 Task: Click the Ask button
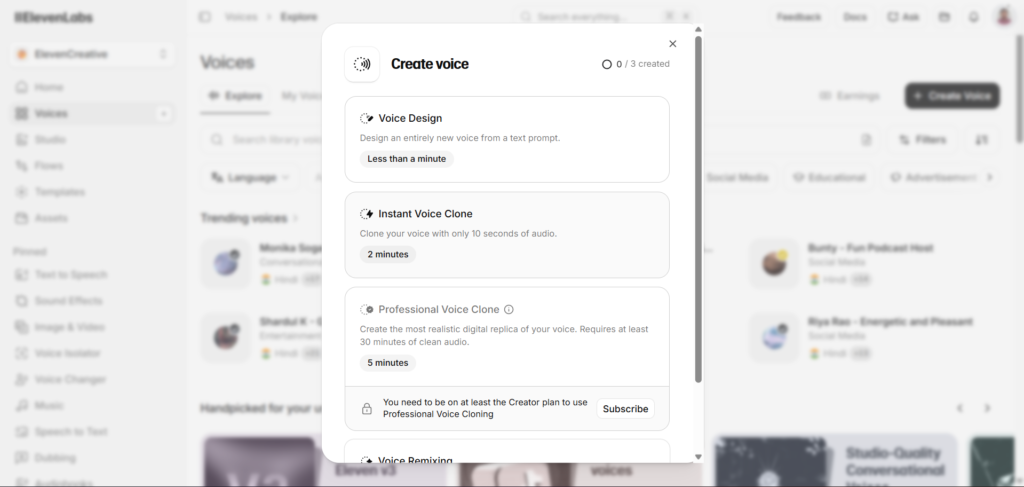coord(903,17)
